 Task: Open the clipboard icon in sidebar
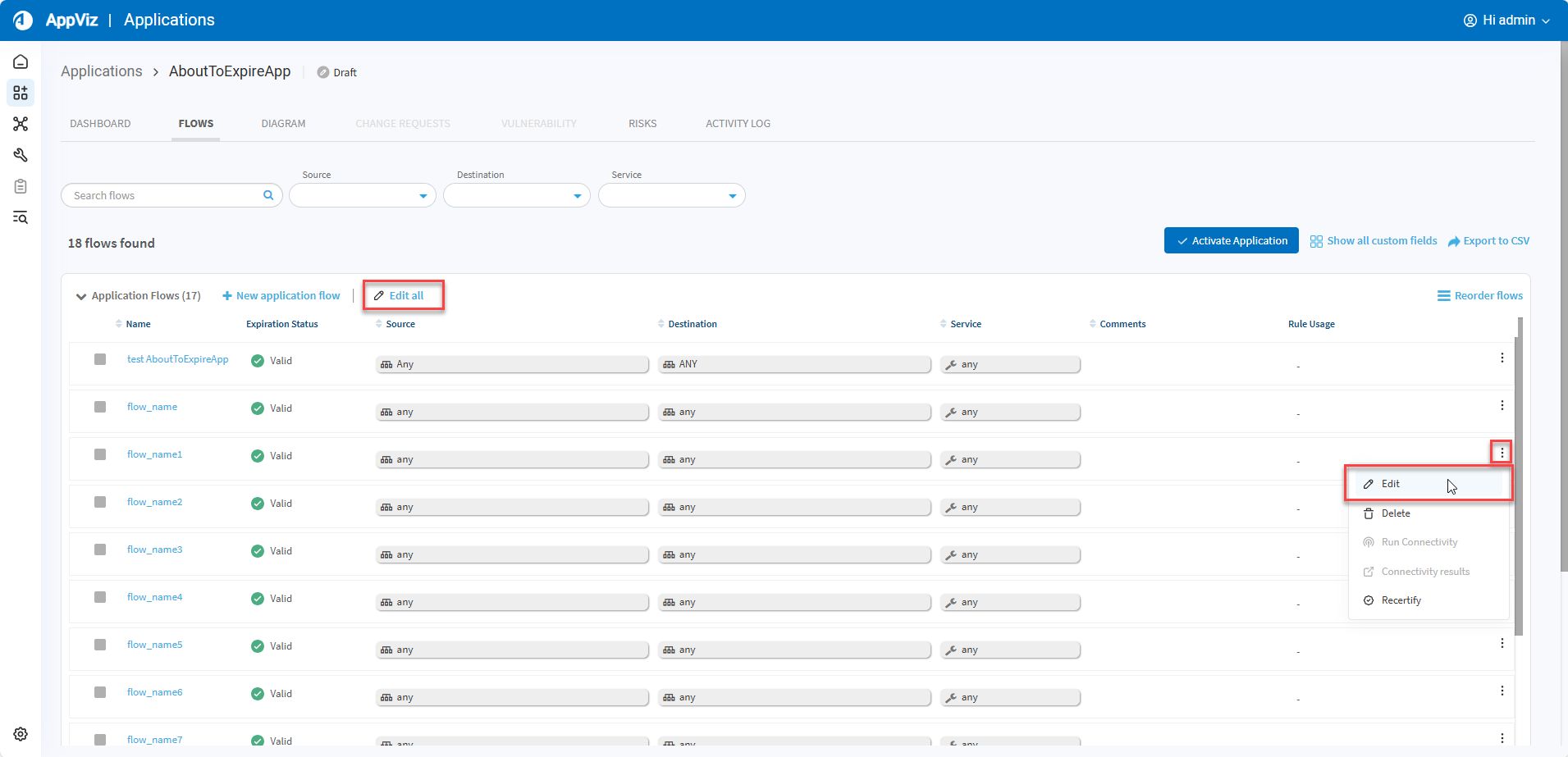[21, 187]
